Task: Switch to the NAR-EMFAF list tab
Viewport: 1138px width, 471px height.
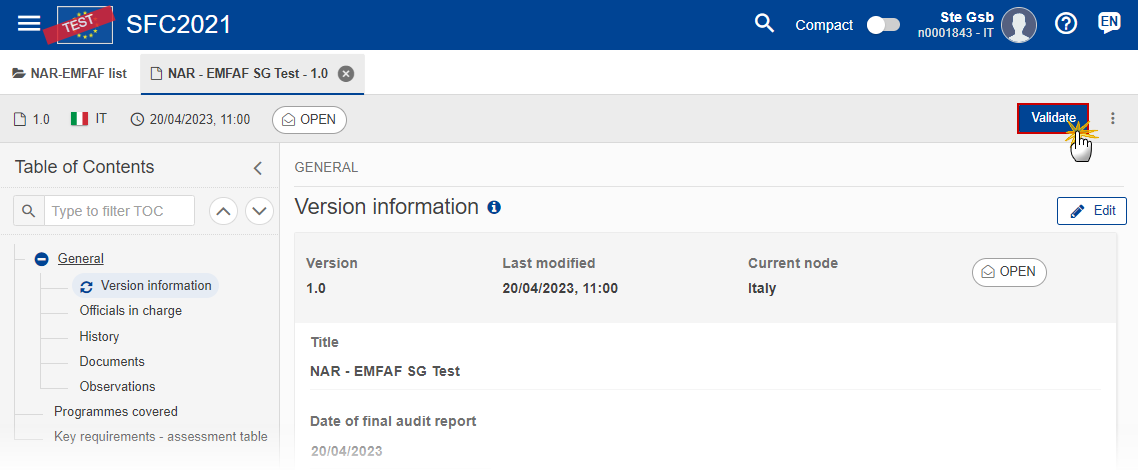Action: (x=70, y=73)
